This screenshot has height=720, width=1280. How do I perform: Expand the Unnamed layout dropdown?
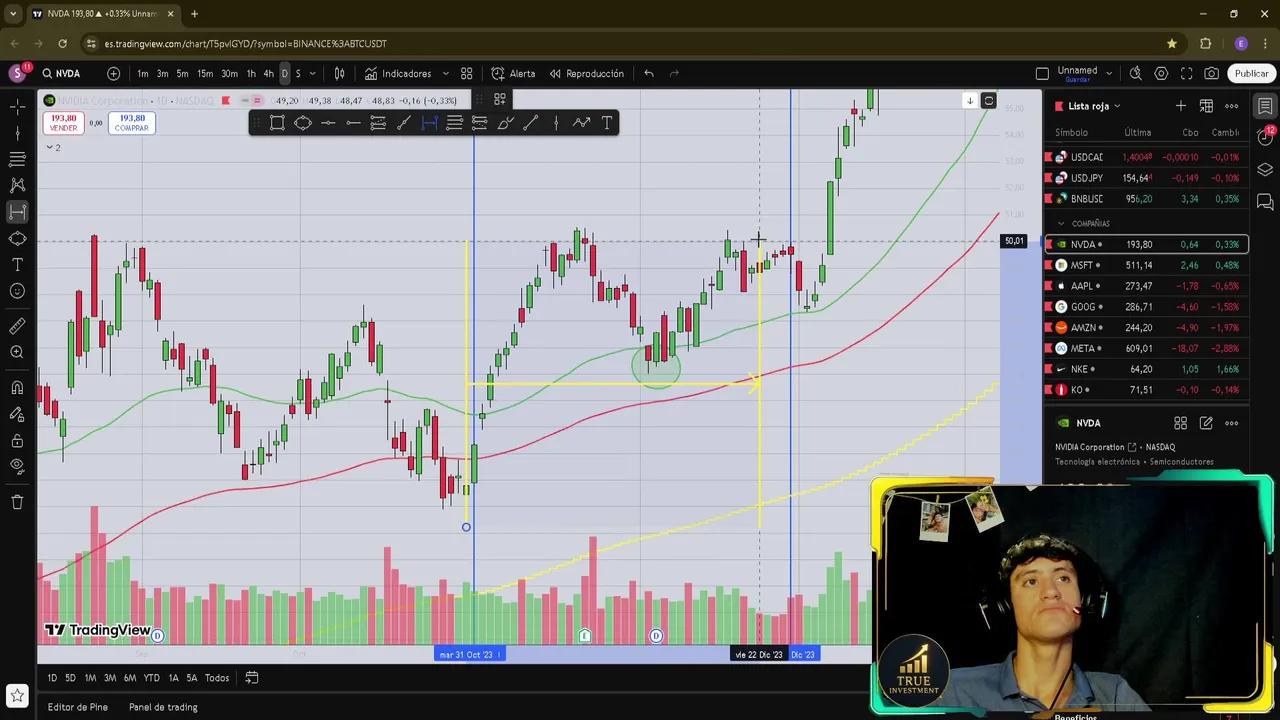(x=1110, y=73)
